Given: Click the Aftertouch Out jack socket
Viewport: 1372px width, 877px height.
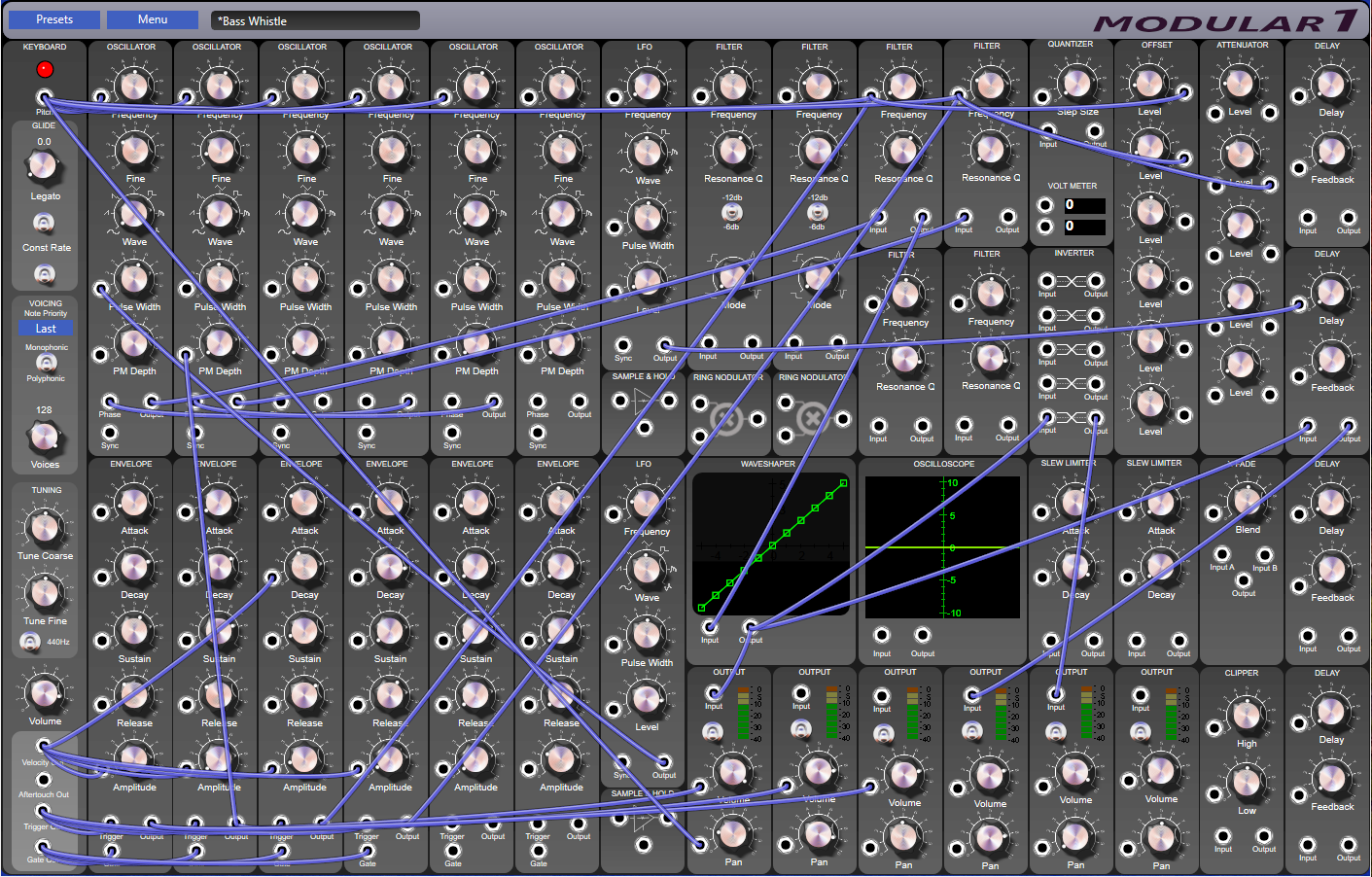Looking at the screenshot, I should point(43,780).
